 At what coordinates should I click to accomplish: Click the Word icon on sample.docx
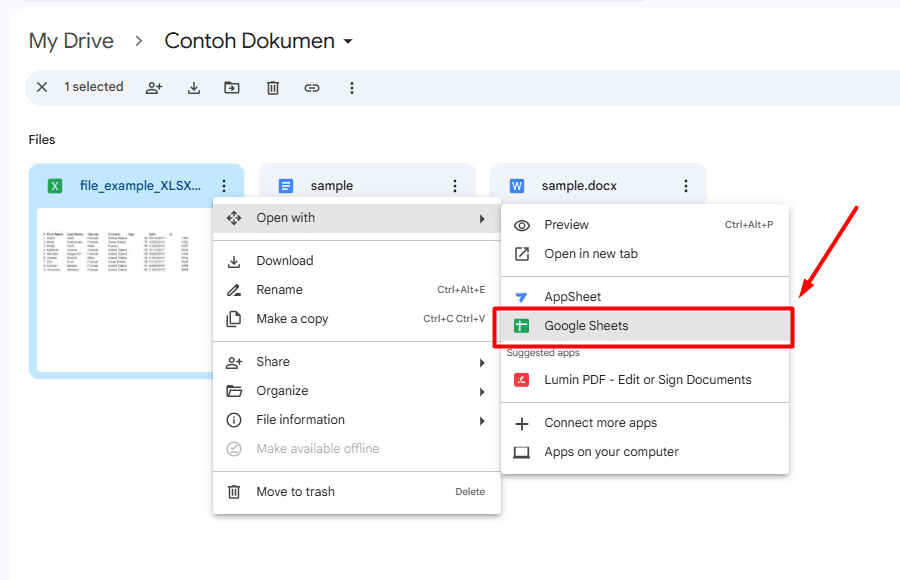click(517, 186)
